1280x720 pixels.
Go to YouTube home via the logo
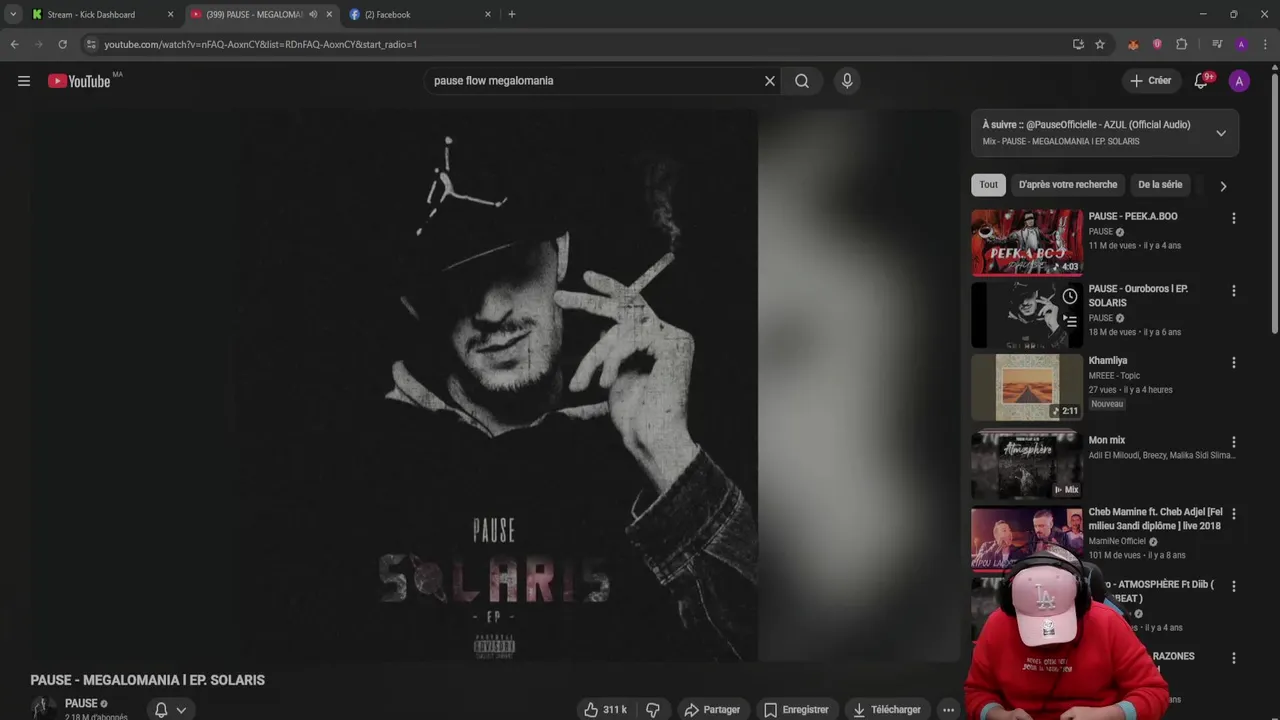[x=79, y=81]
